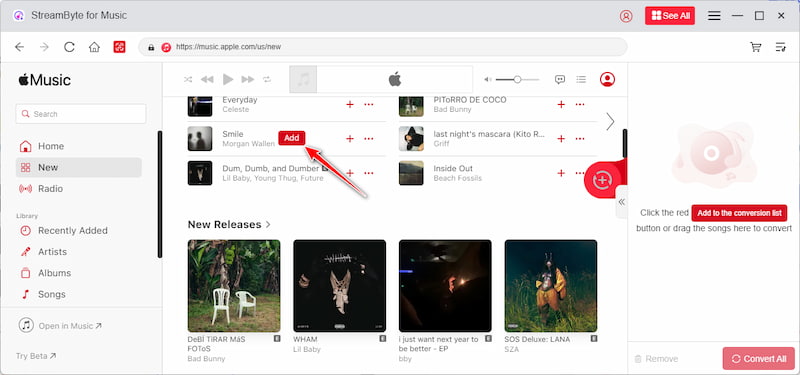
Task: Open more options for Dum, Dumb, and Dumber
Action: [x=369, y=173]
